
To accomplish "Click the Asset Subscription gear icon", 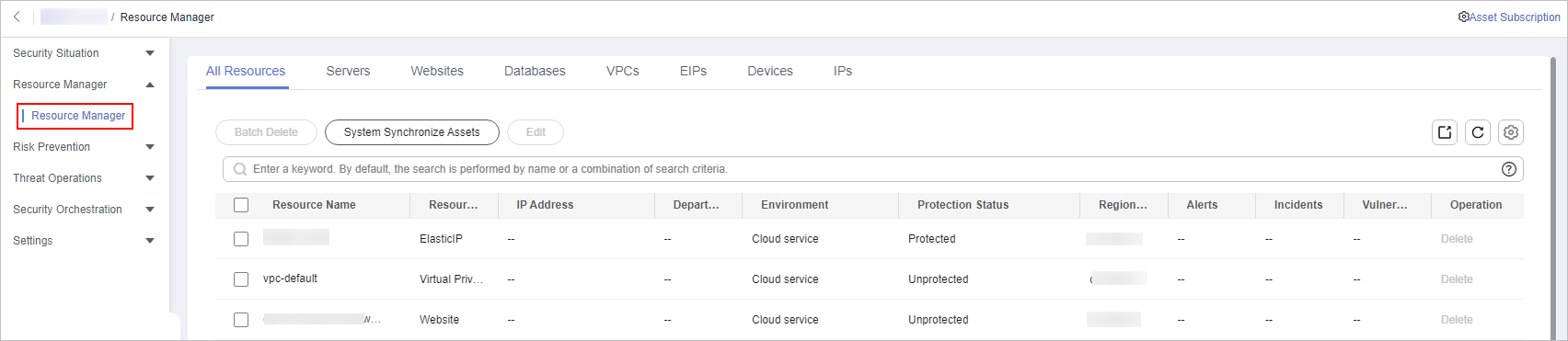I will [x=1463, y=17].
